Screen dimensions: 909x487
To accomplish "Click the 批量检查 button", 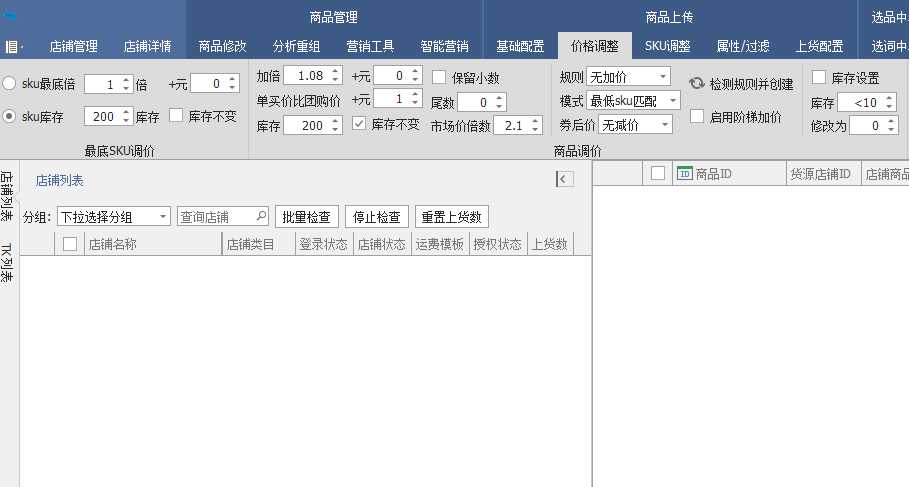I will click(x=306, y=217).
